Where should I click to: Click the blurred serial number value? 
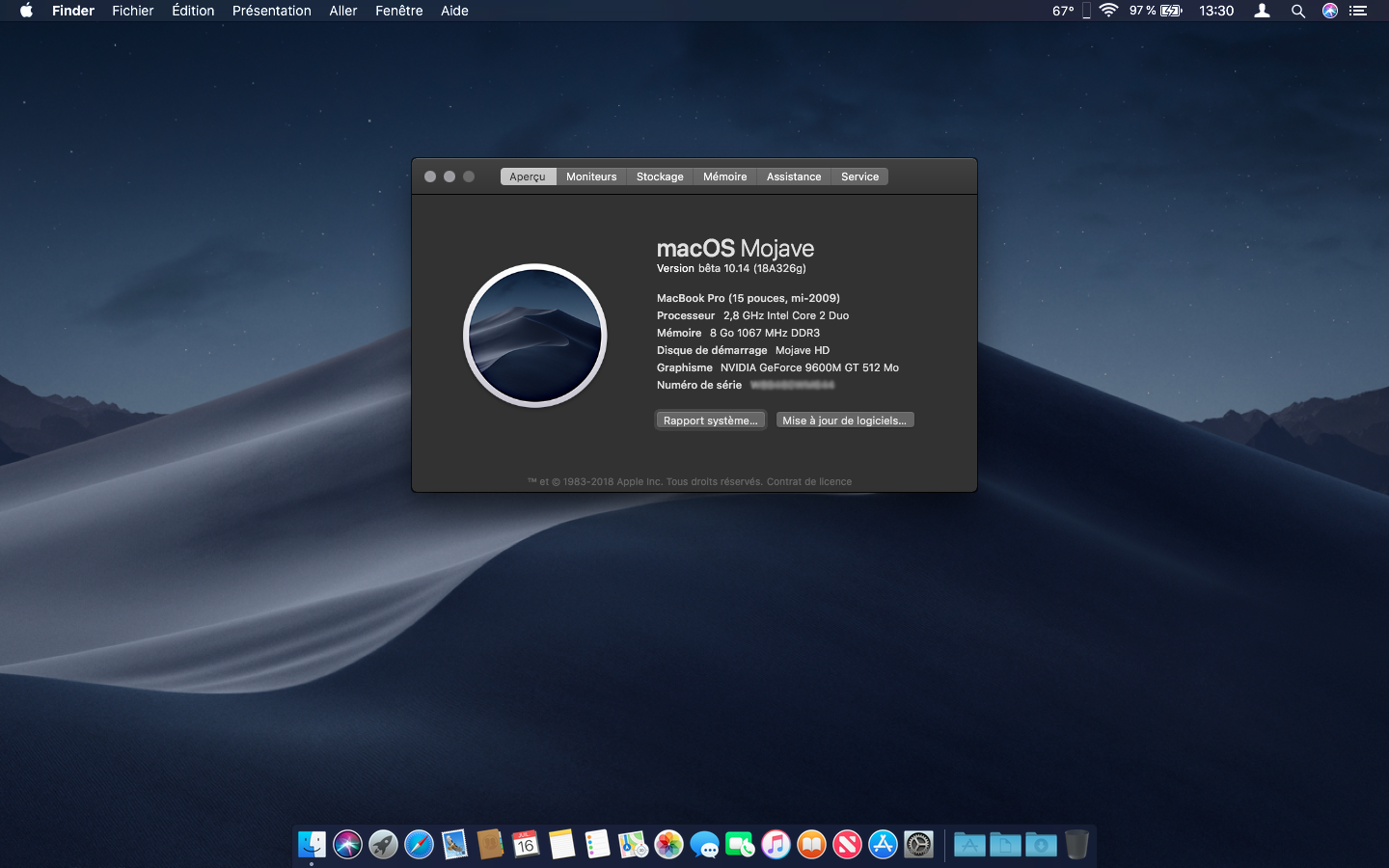tap(792, 385)
